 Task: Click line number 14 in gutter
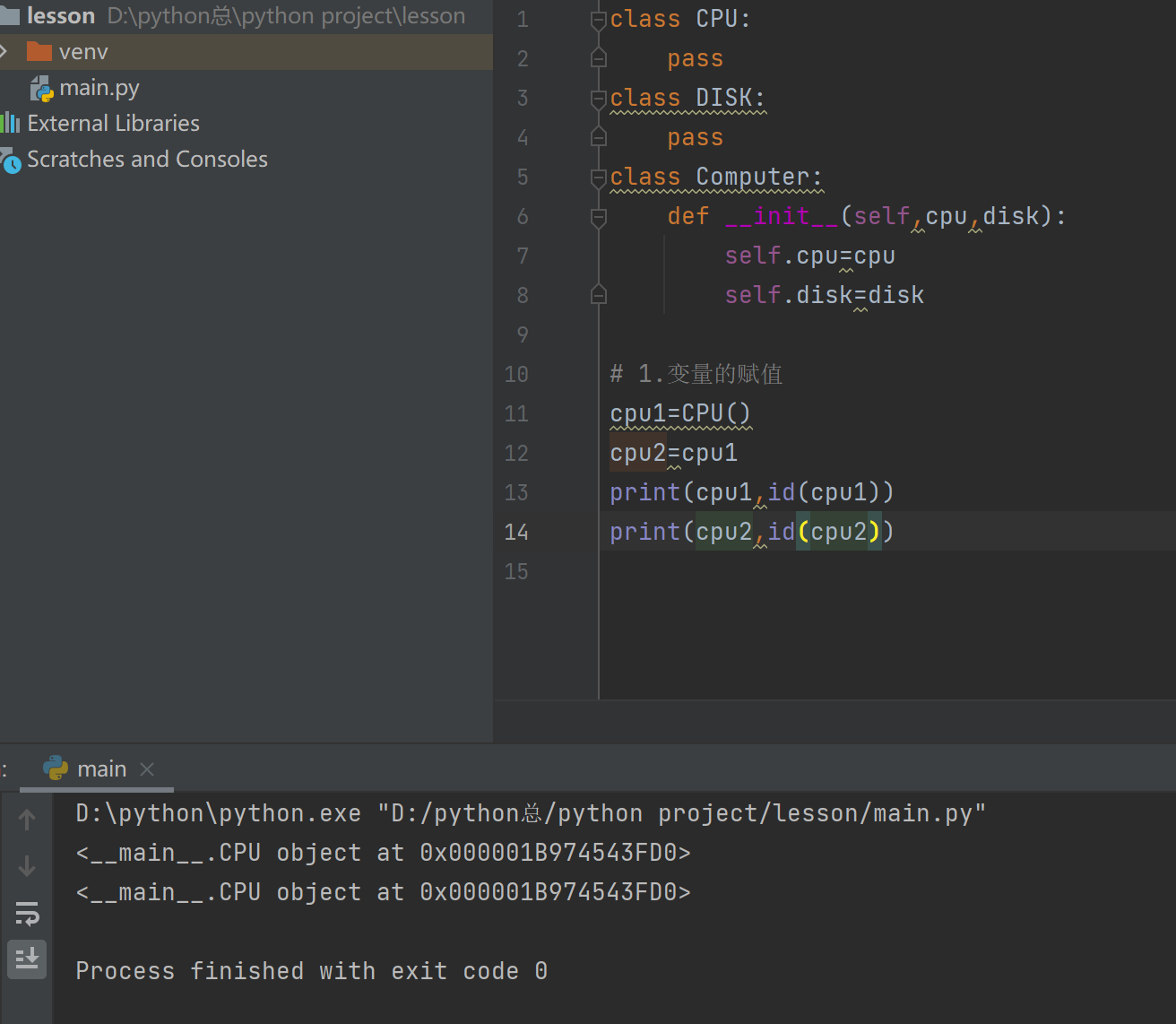pyautogui.click(x=516, y=533)
